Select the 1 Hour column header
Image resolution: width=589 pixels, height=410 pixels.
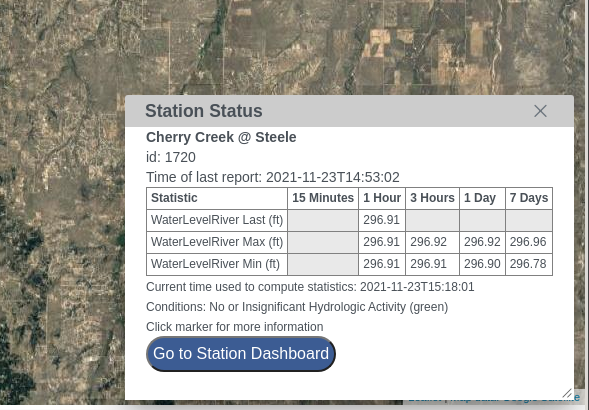click(x=382, y=198)
